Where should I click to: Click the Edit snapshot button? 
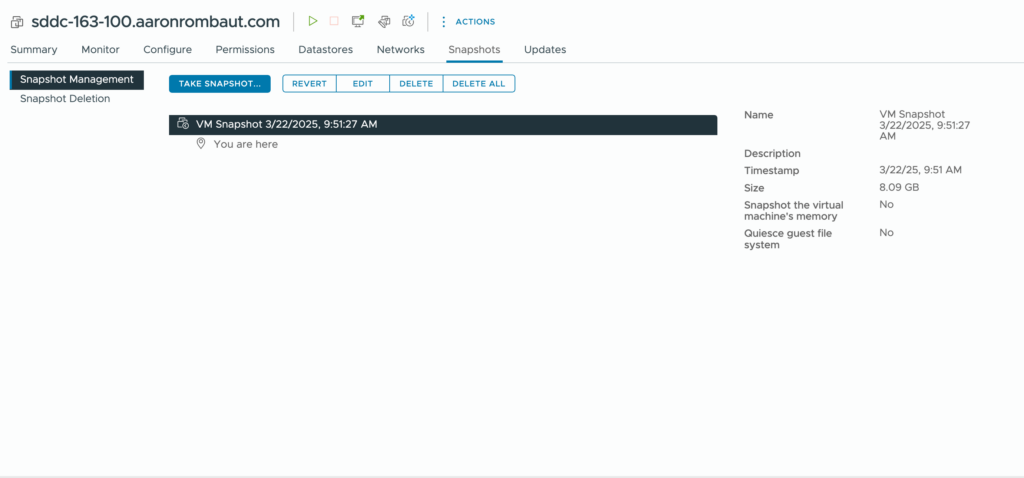[362, 84]
